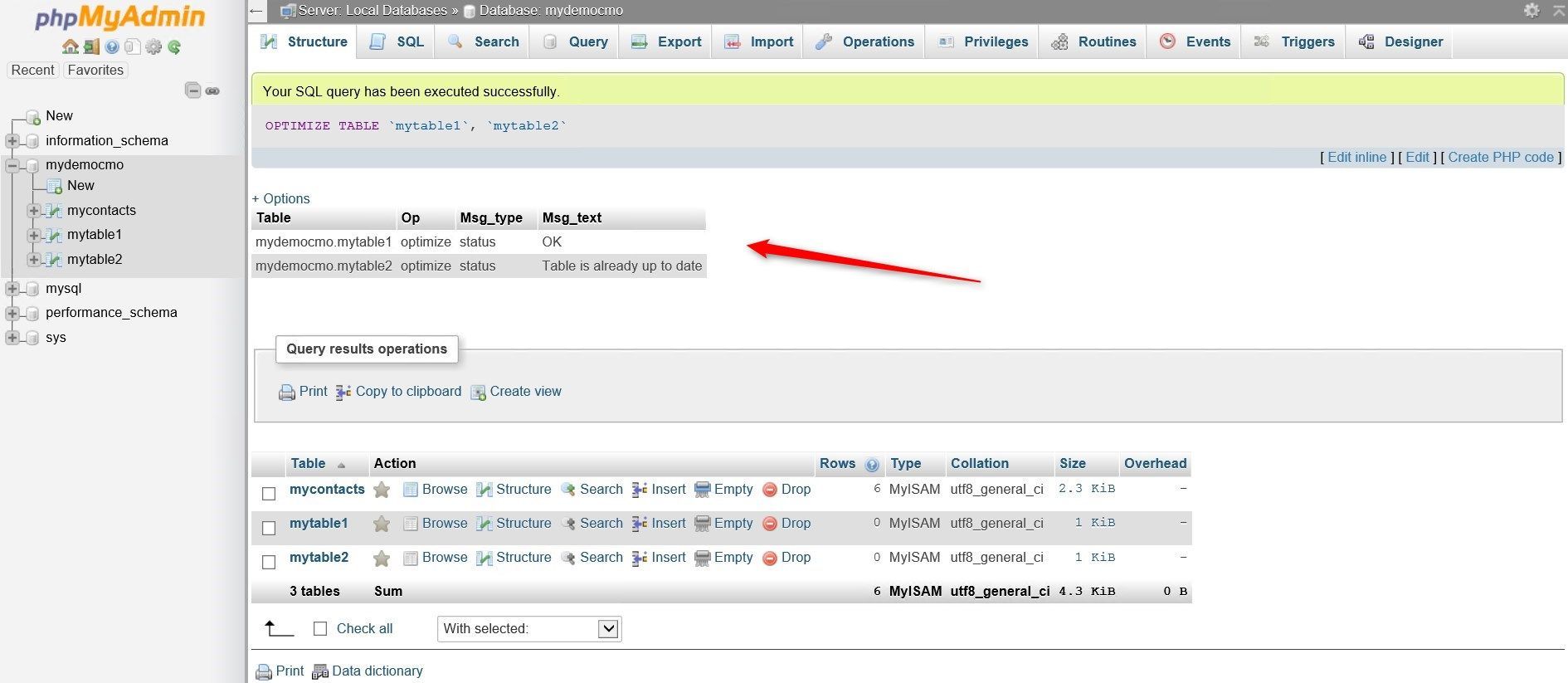Click Search icon in mytable2 row

(568, 558)
